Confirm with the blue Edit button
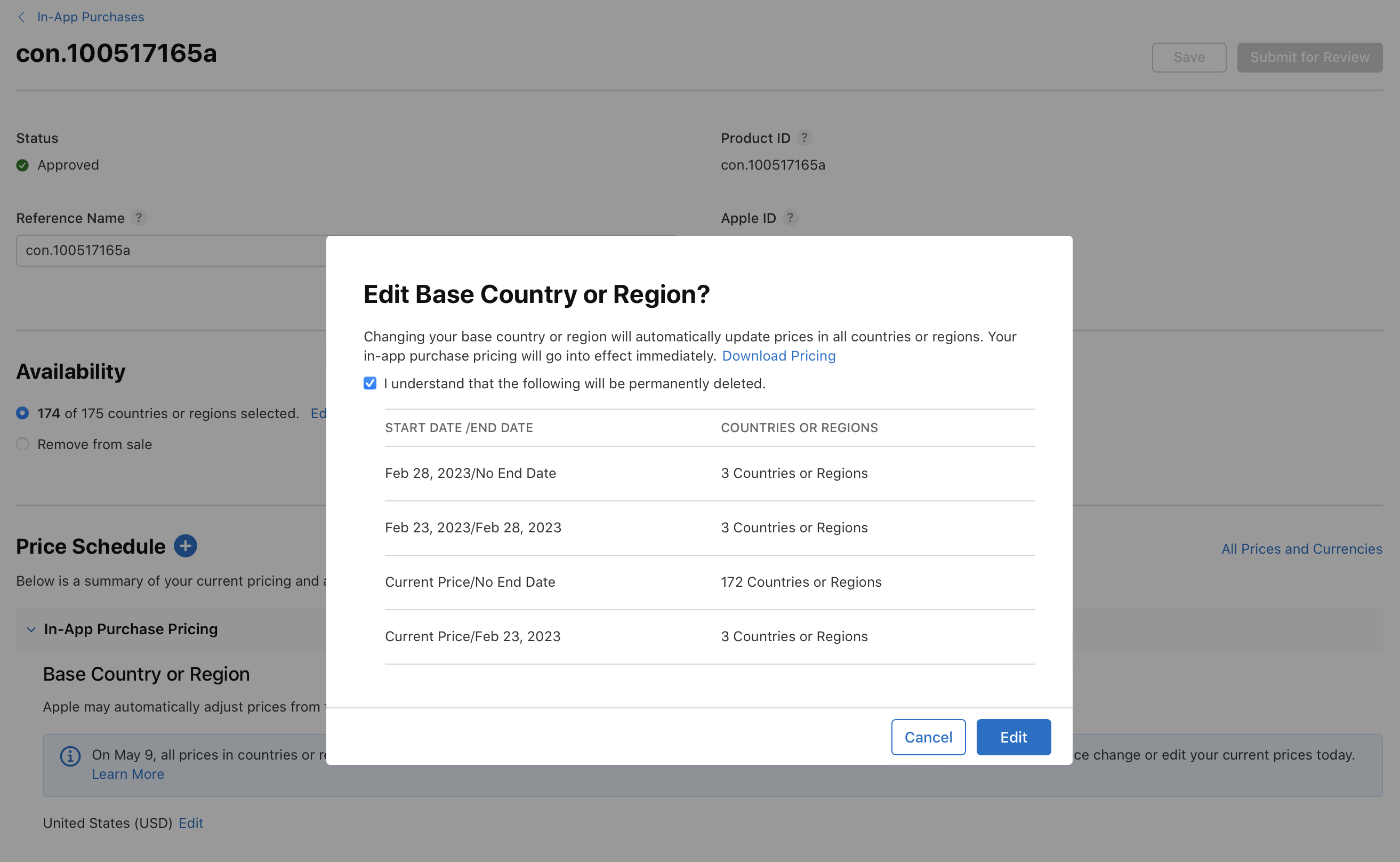1400x862 pixels. [x=1012, y=737]
